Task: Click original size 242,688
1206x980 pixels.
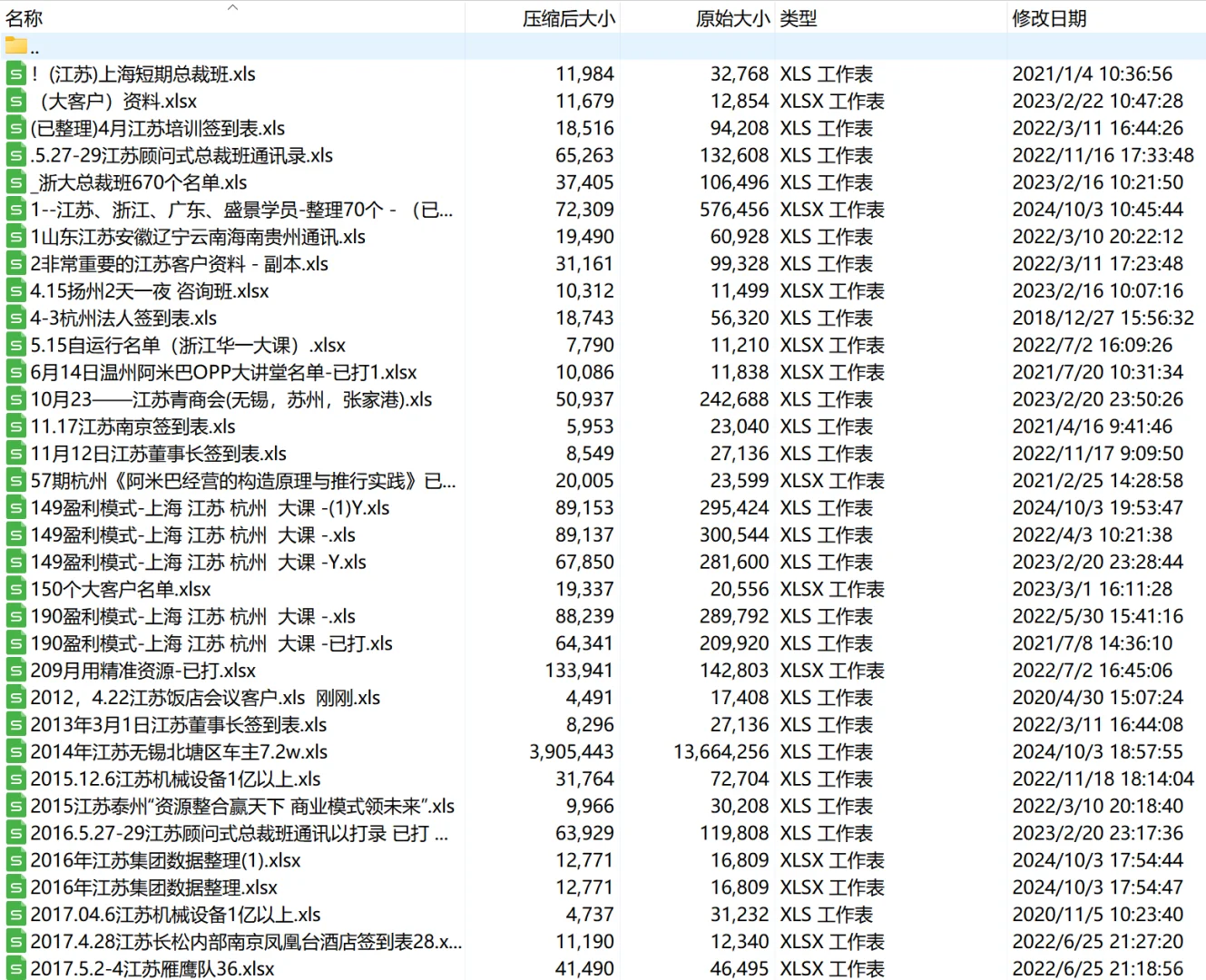Action: (734, 399)
